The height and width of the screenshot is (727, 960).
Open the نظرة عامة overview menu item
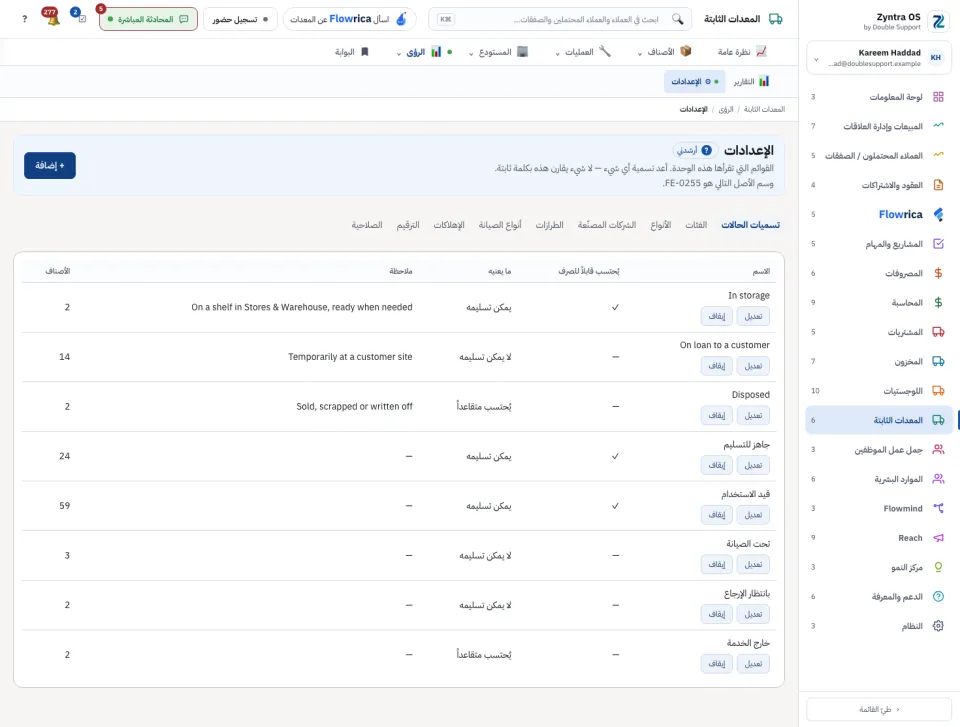point(741,52)
